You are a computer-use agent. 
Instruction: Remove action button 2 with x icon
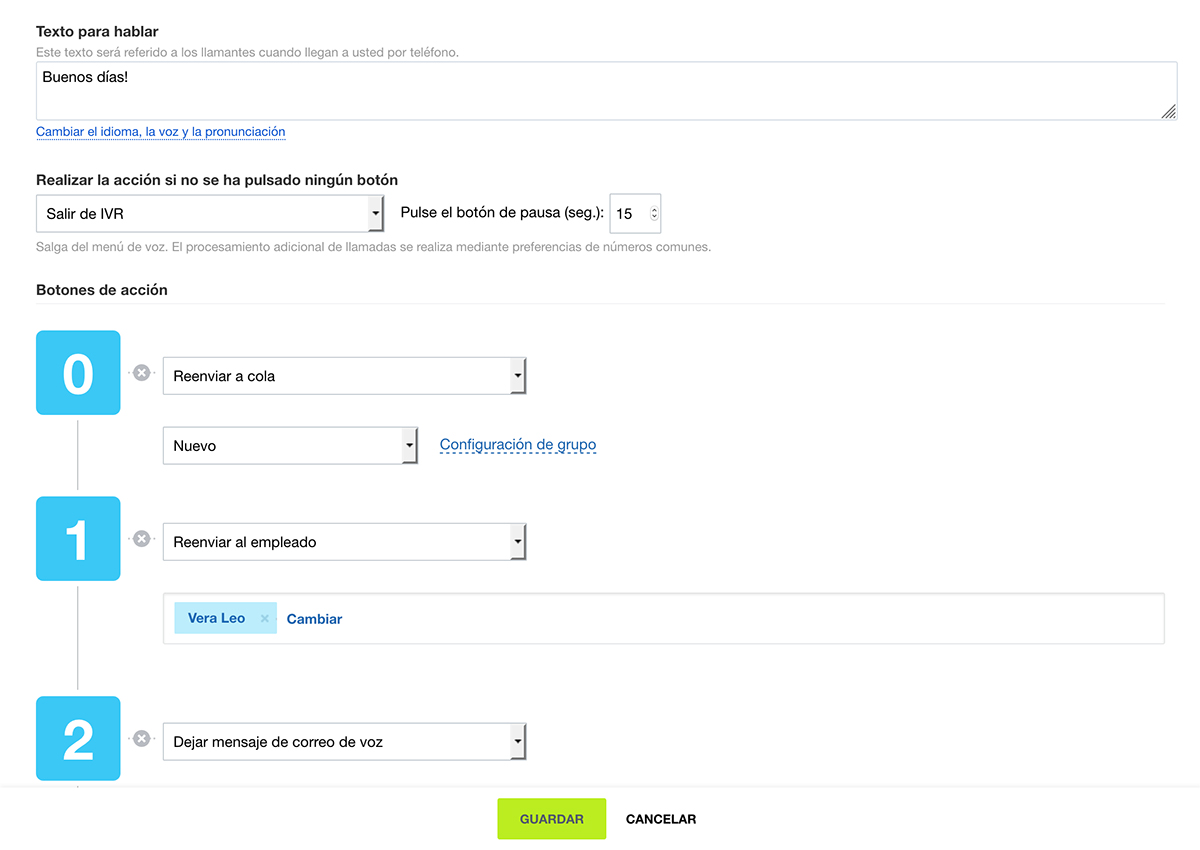point(142,739)
